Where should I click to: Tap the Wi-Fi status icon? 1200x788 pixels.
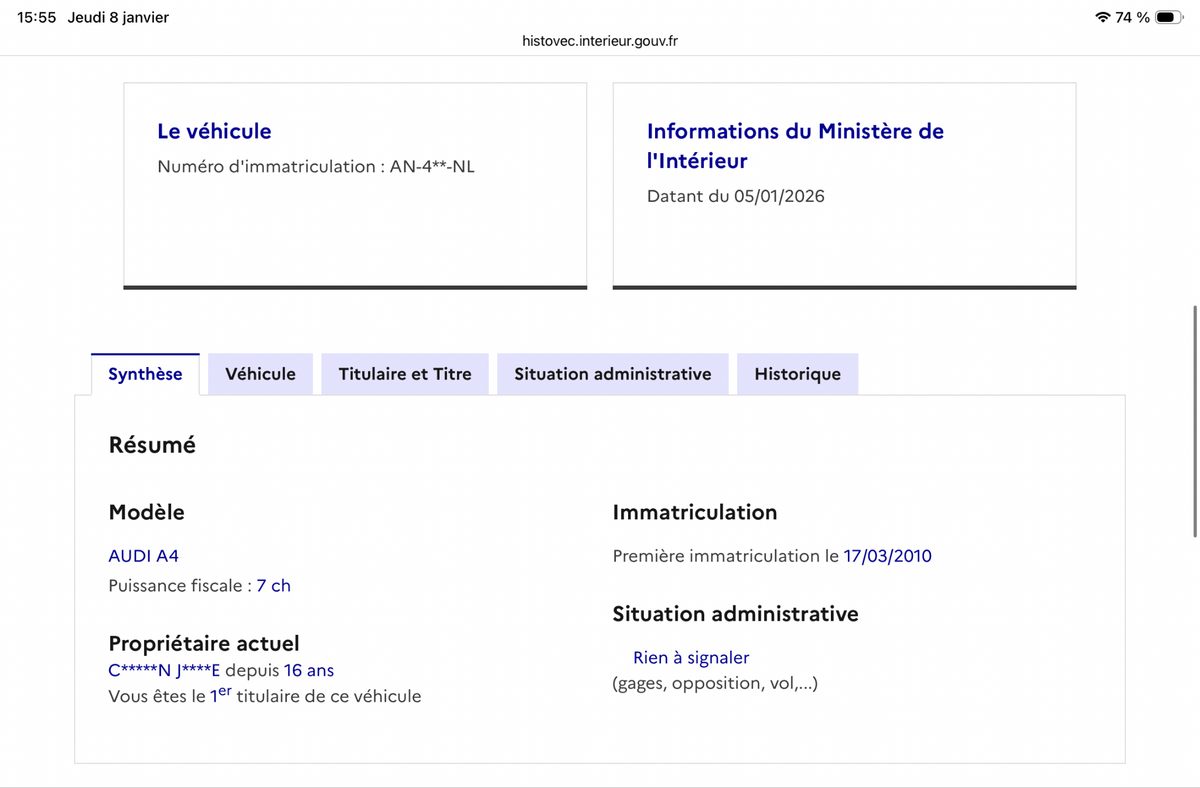1103,18
